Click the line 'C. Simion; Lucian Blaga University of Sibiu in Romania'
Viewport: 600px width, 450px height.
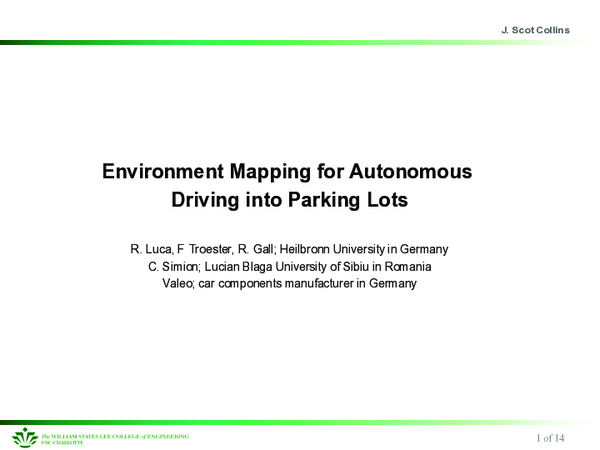(x=290, y=267)
